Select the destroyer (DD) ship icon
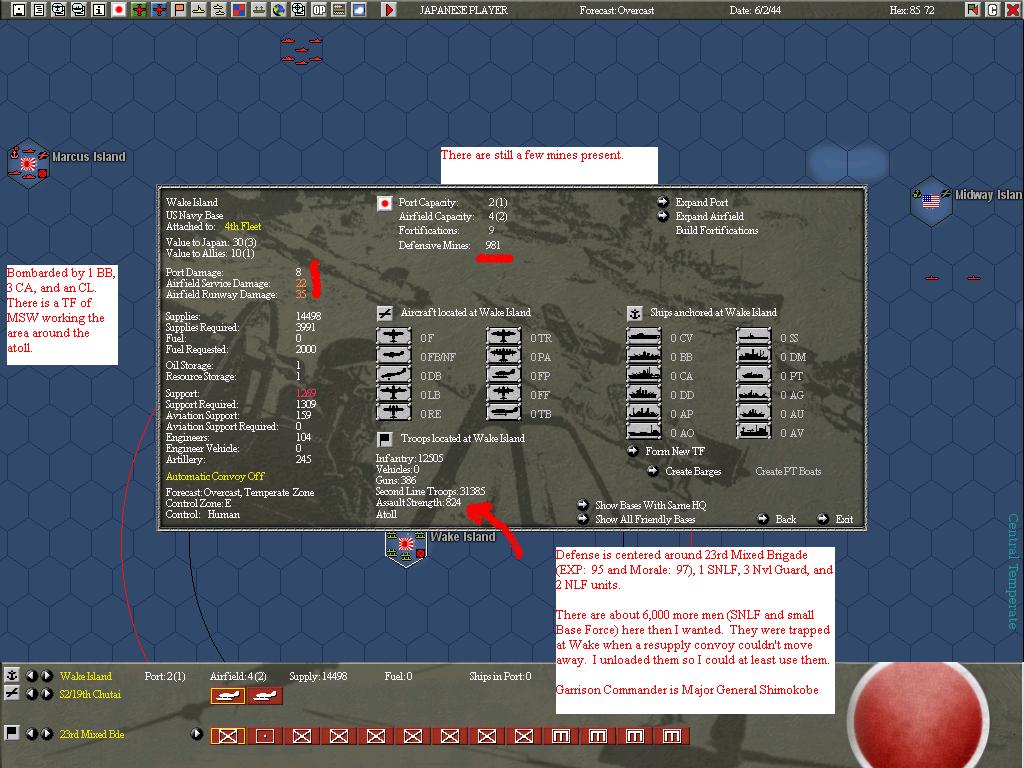This screenshot has width=1024, height=768. [x=644, y=394]
